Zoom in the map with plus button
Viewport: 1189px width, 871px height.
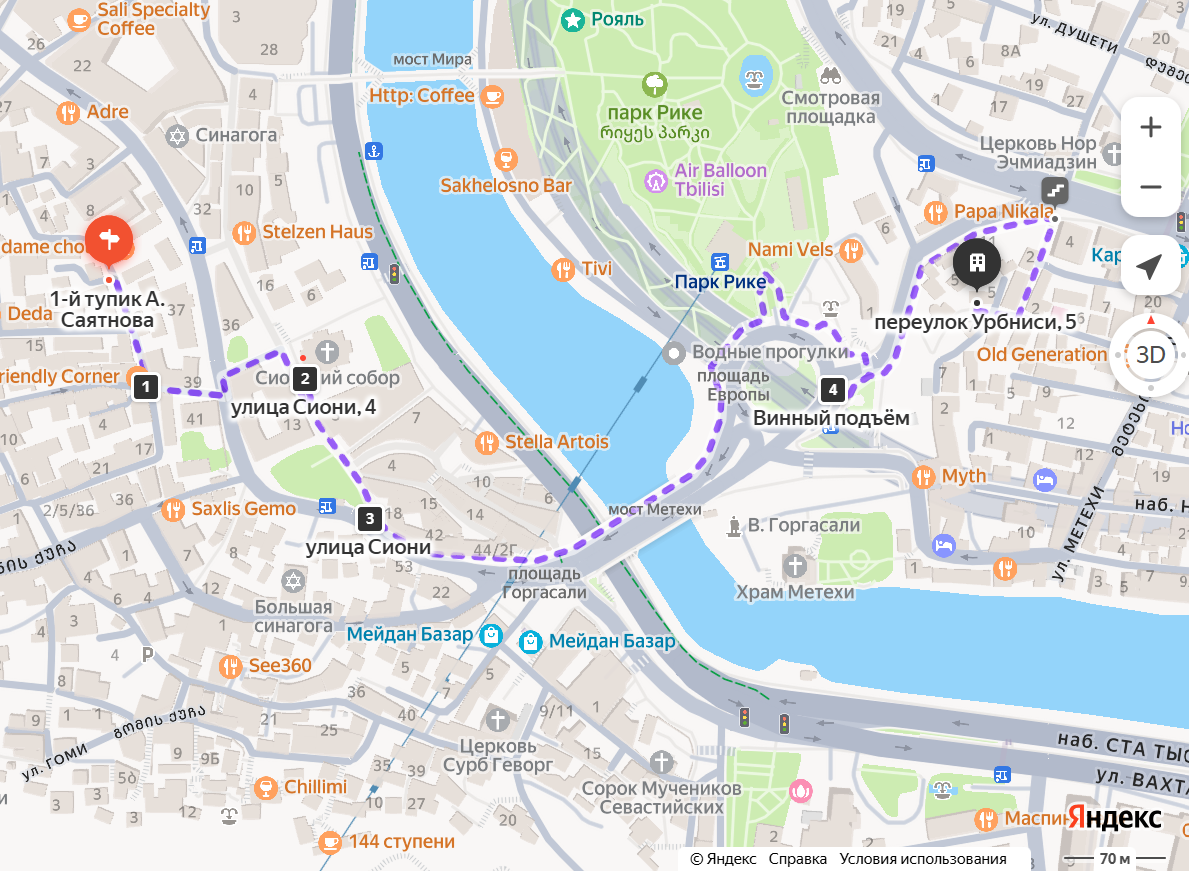(1150, 127)
